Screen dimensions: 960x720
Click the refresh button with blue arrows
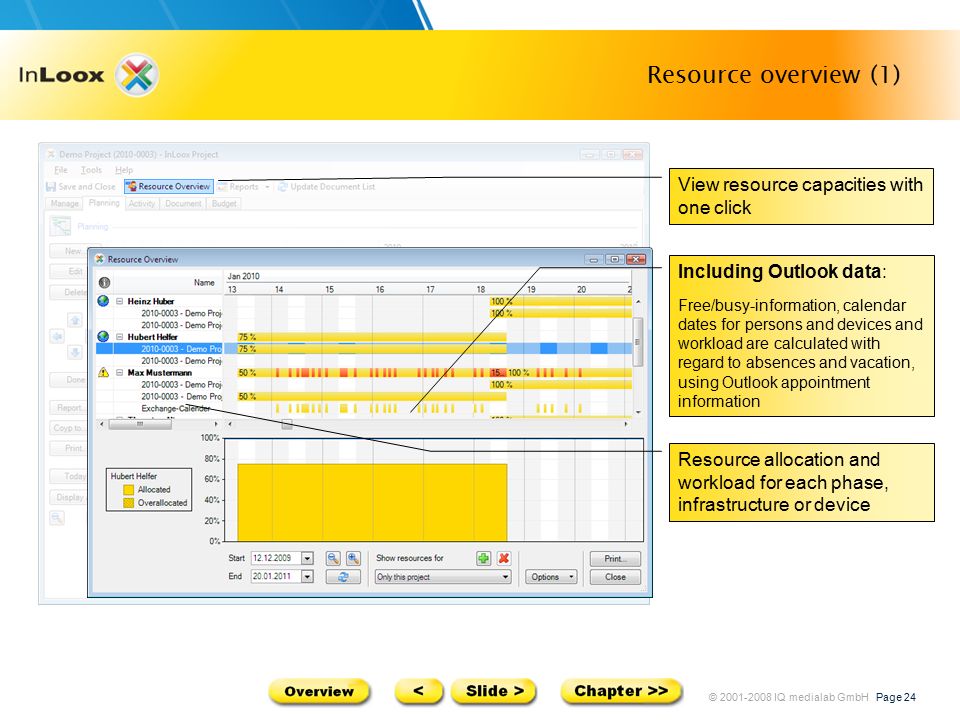coord(343,577)
